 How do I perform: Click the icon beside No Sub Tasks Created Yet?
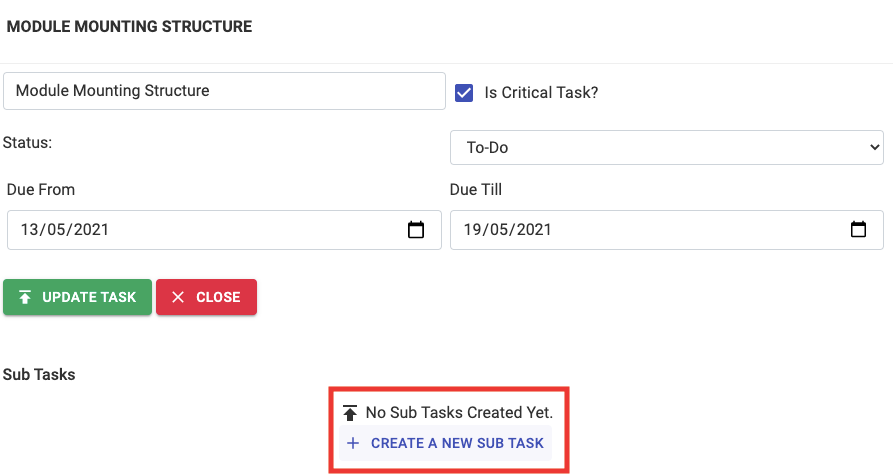click(x=349, y=412)
